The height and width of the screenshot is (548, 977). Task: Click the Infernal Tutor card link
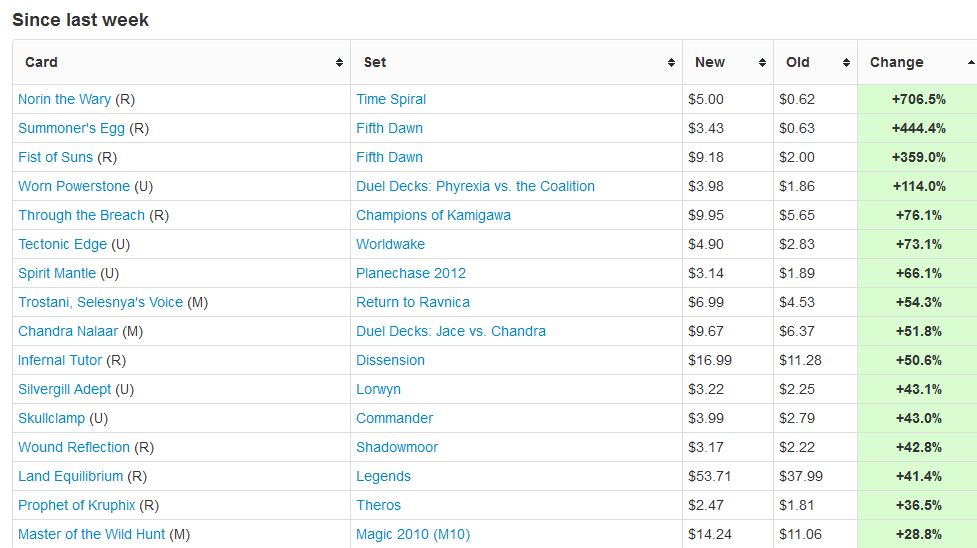click(x=60, y=360)
